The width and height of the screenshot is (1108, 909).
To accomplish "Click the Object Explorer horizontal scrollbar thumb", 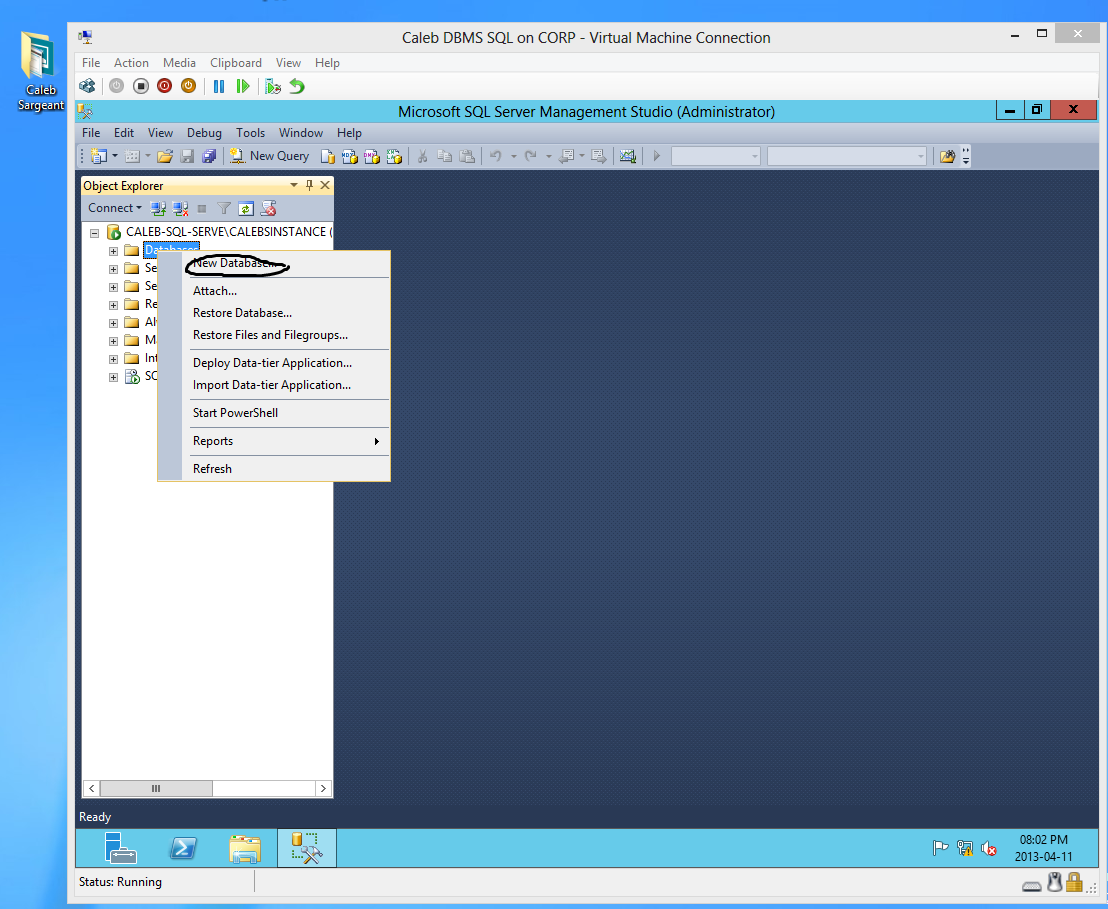I will [x=156, y=788].
